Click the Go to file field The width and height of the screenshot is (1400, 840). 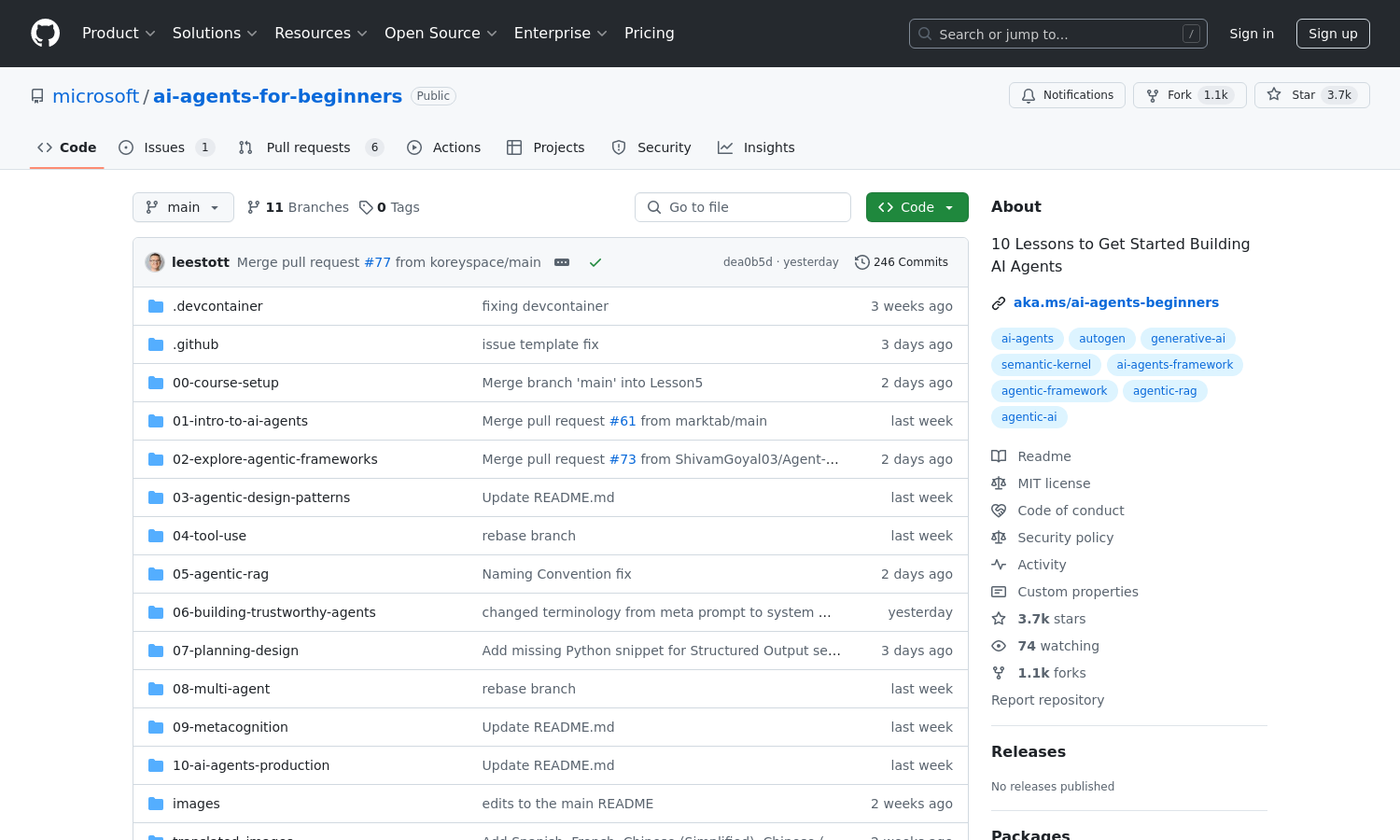(743, 207)
